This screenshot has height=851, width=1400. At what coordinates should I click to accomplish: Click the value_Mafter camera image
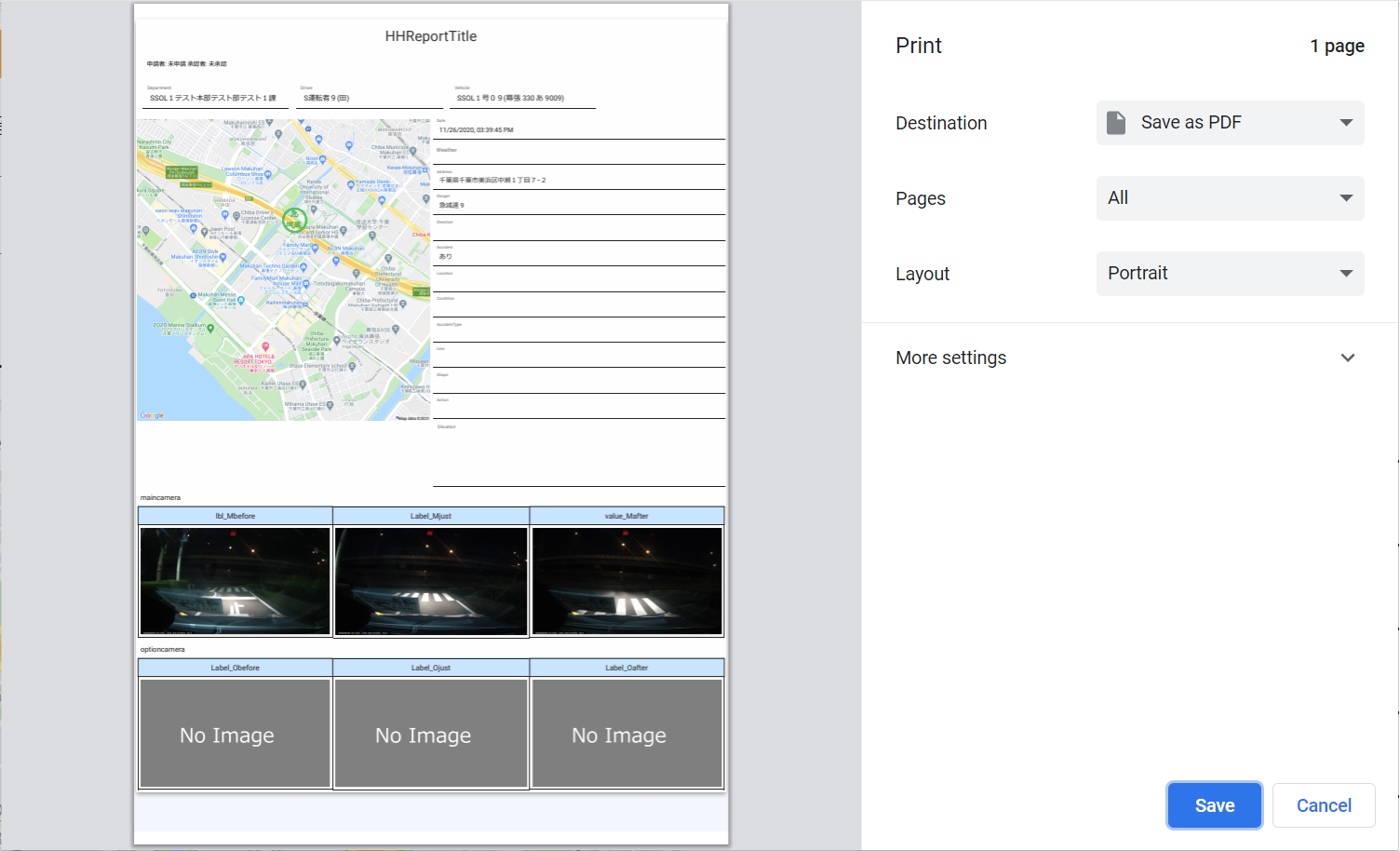click(x=627, y=581)
